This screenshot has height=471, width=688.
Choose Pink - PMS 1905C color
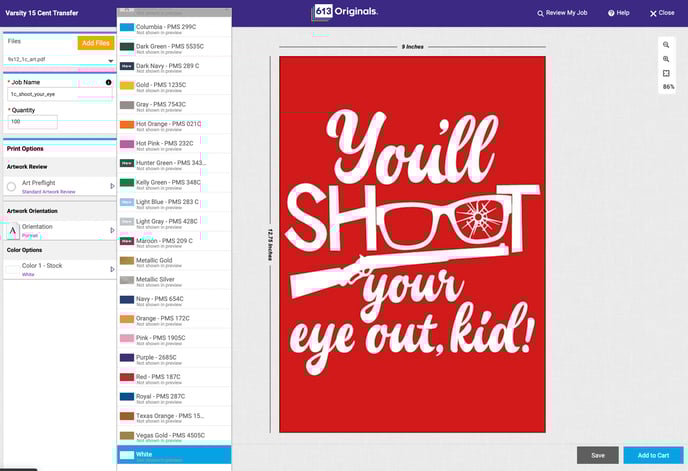click(174, 338)
